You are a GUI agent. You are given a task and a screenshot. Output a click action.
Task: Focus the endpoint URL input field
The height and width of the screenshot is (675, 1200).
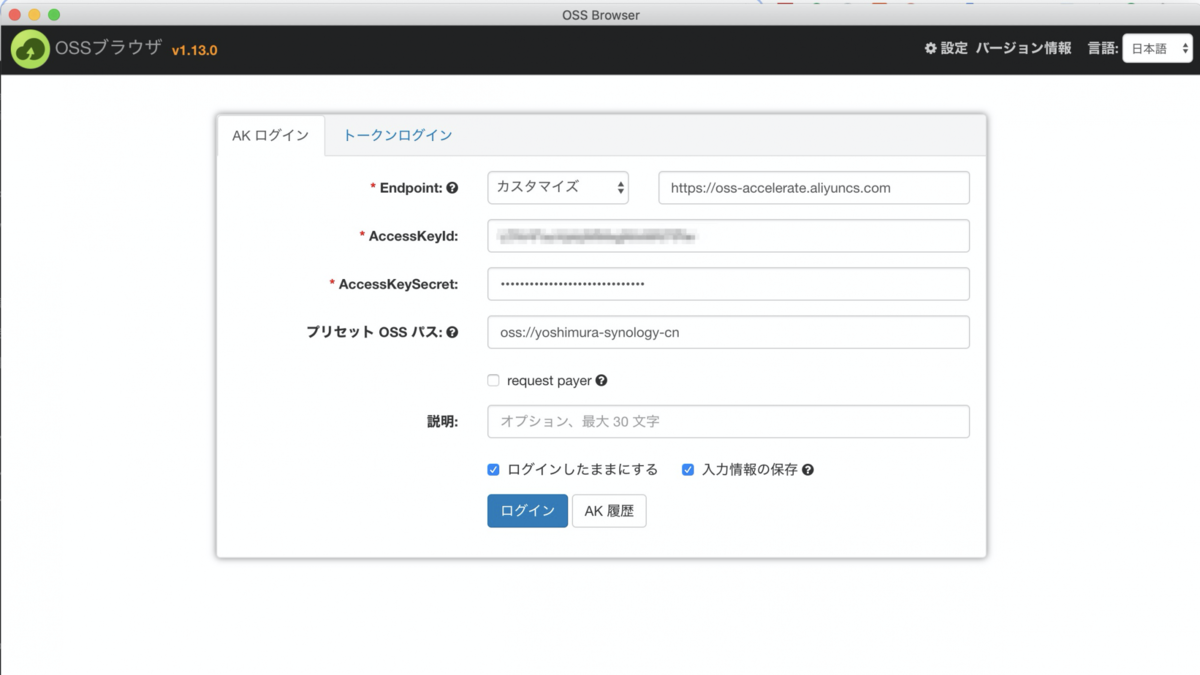coord(814,188)
